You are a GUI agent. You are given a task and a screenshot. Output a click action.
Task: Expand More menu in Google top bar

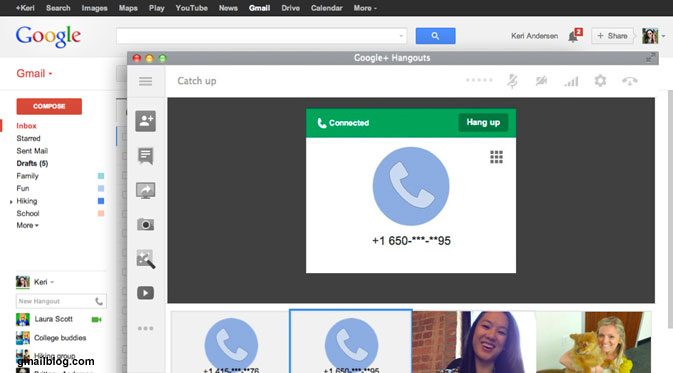[x=365, y=8]
